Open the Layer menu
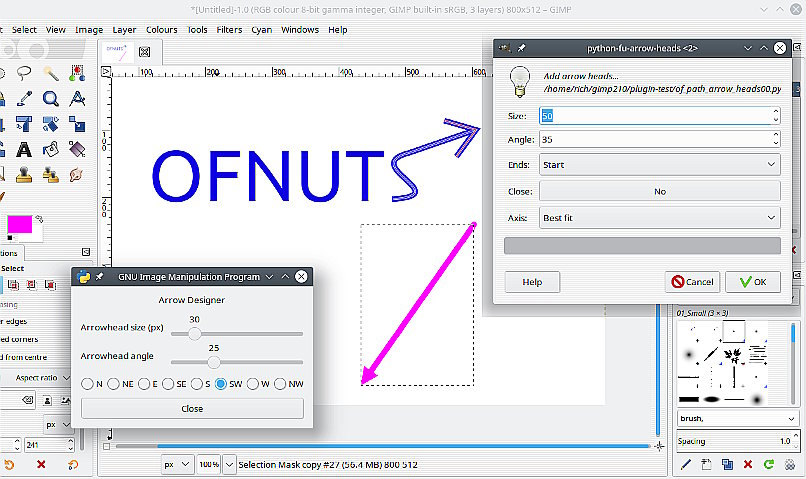806x479 pixels. coord(124,30)
